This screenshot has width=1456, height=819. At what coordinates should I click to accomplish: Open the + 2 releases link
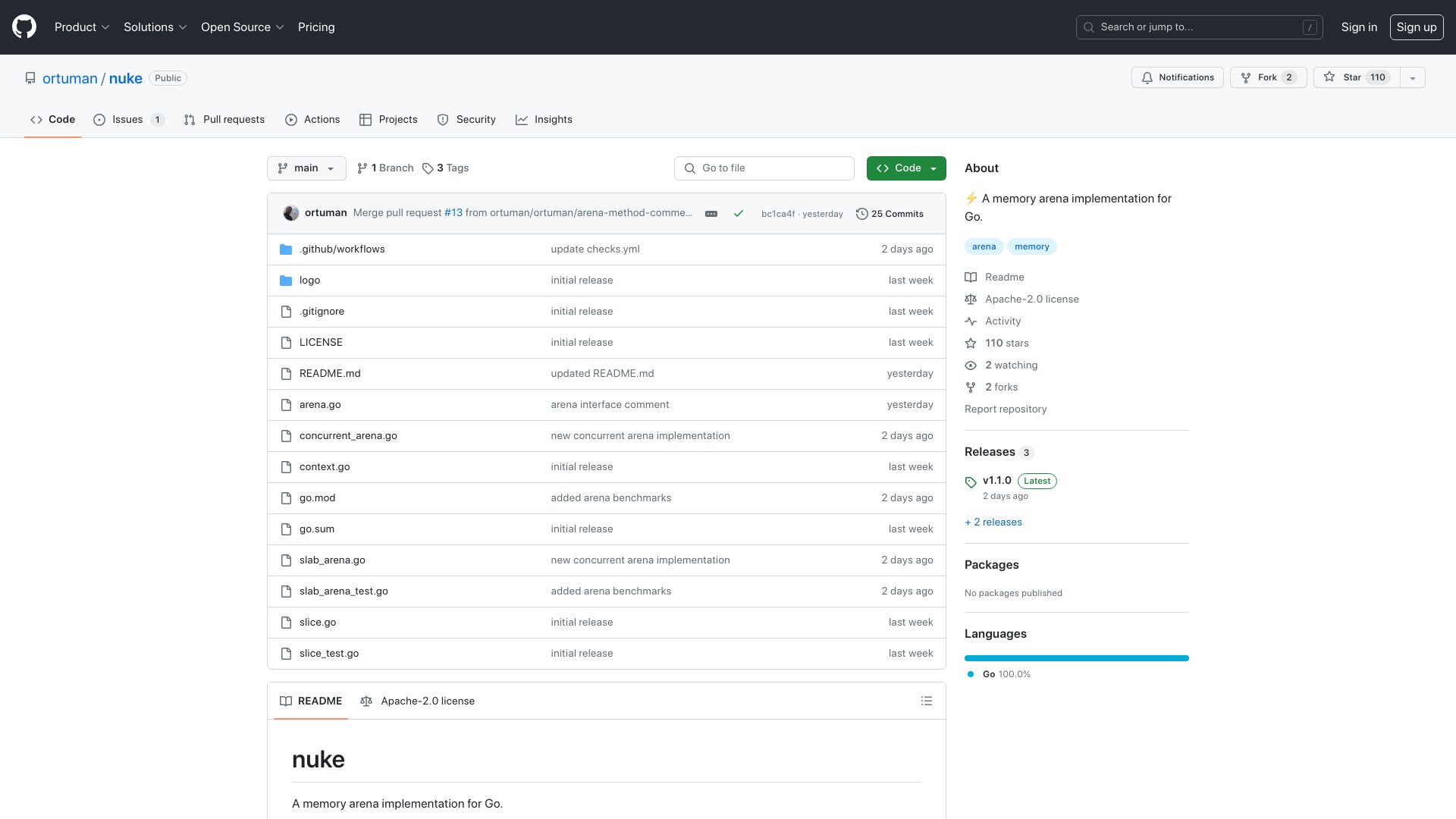993,522
